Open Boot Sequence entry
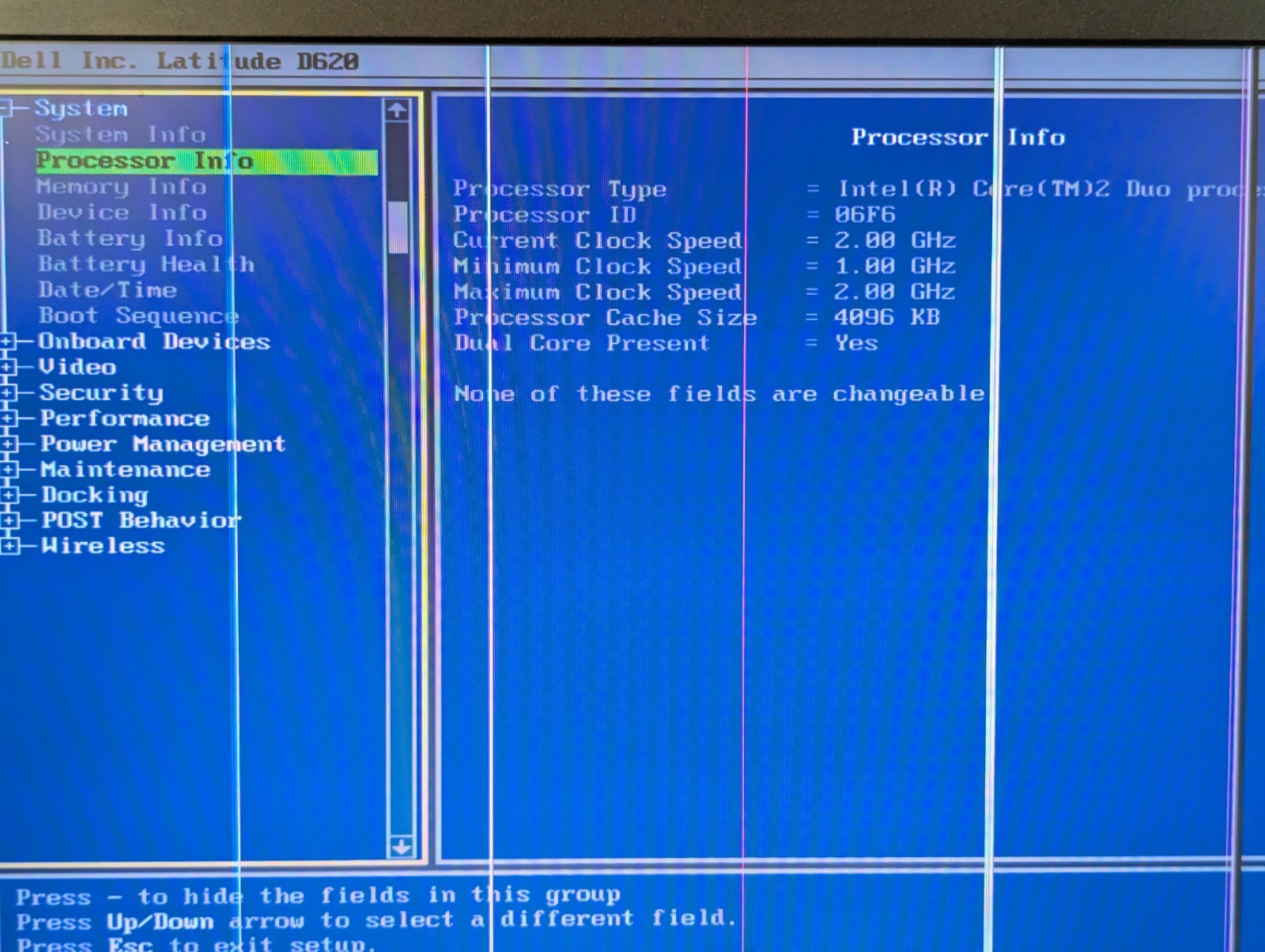Image resolution: width=1265 pixels, height=952 pixels. pos(138,315)
